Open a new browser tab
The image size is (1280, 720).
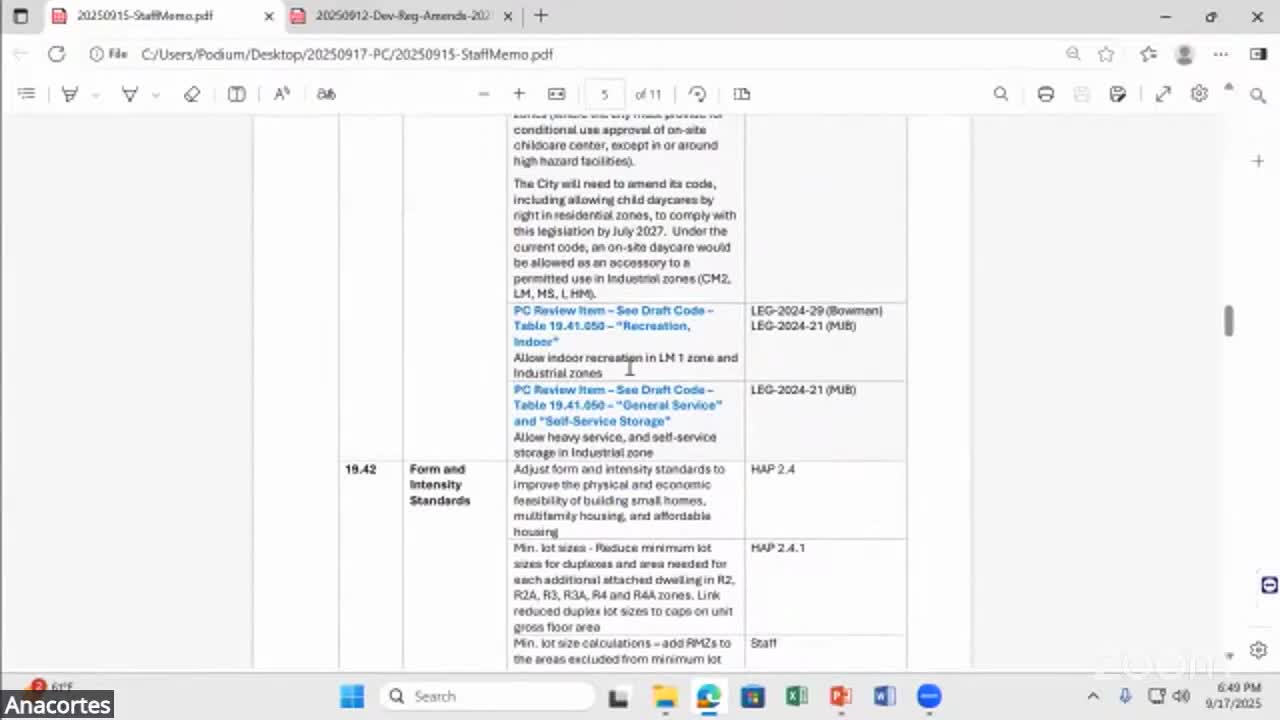(x=541, y=16)
